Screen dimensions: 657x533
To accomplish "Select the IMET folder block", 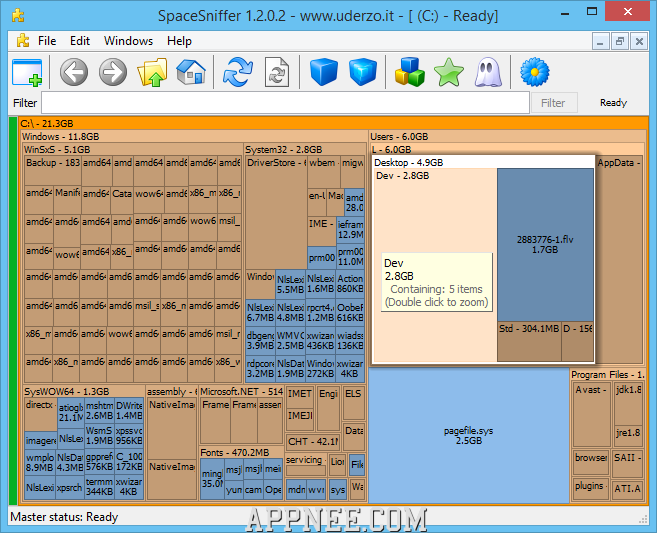I will (x=300, y=398).
